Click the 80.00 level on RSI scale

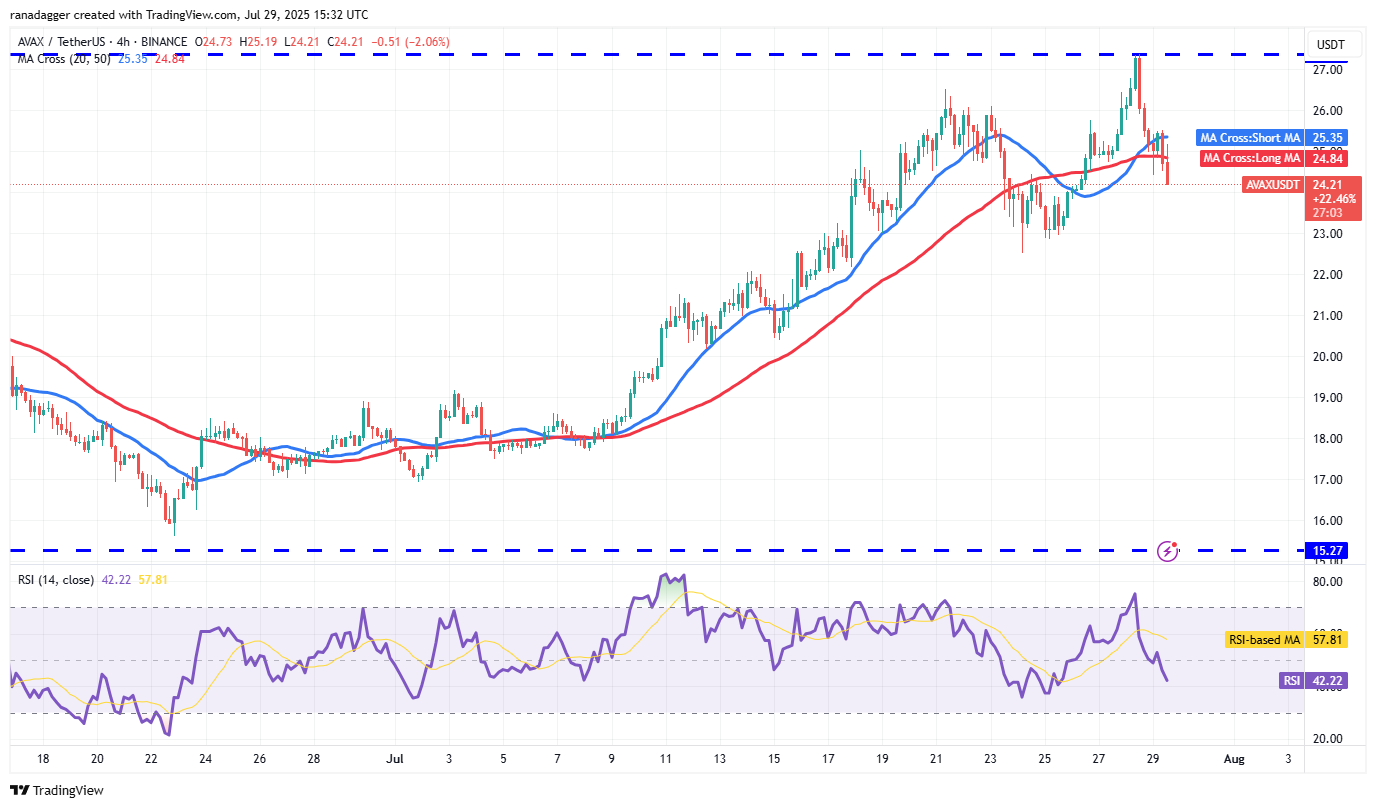click(x=1327, y=581)
